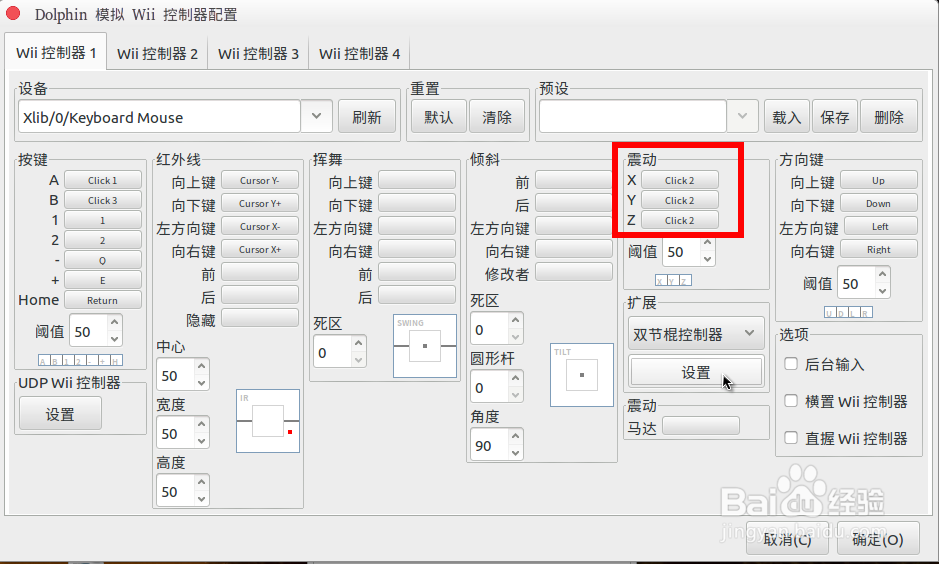Decrease the 圆形杆 value
Viewport: 939px width, 564px height.
tap(515, 395)
